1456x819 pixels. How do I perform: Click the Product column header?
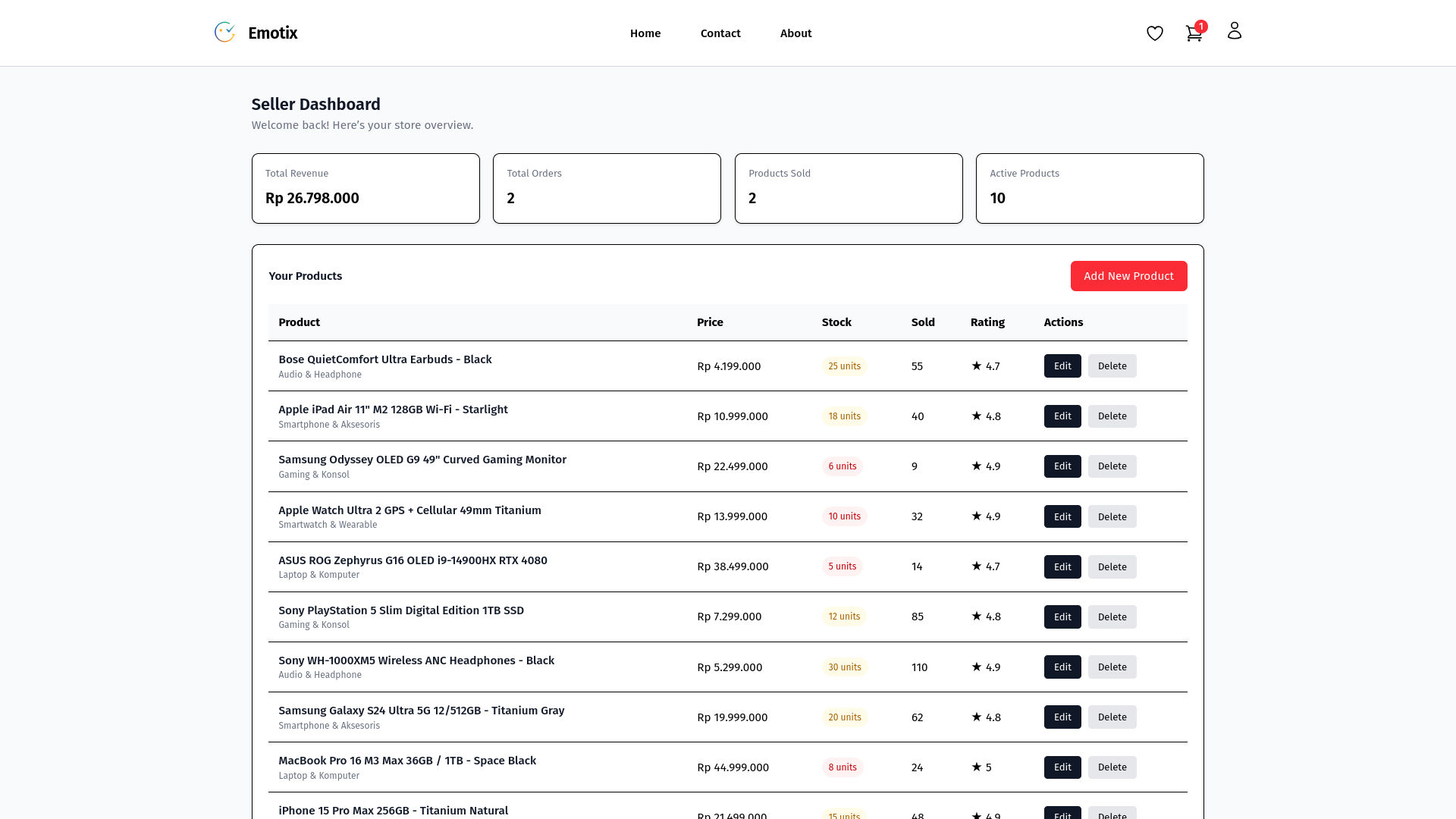tap(299, 322)
